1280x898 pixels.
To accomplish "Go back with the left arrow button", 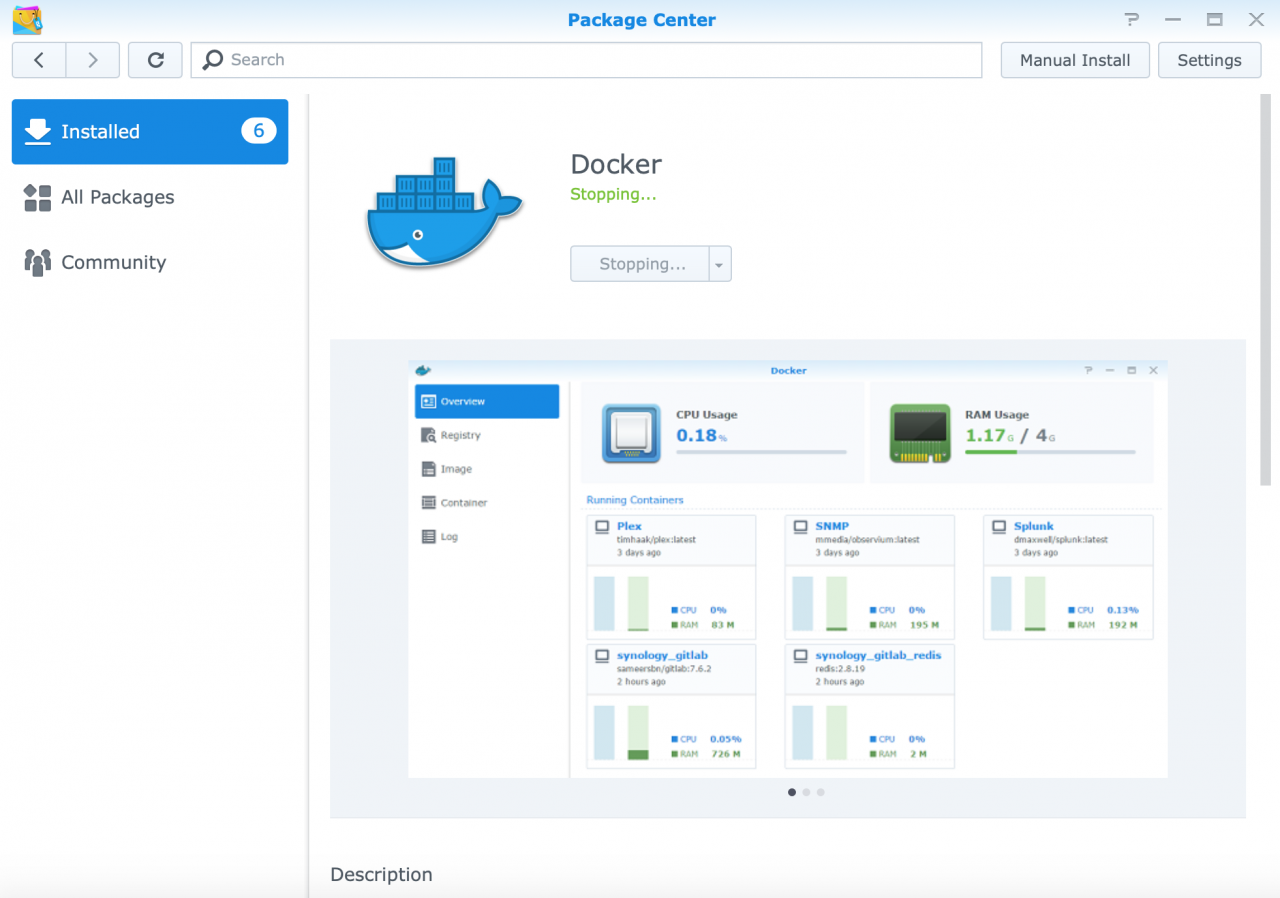I will click(39, 60).
